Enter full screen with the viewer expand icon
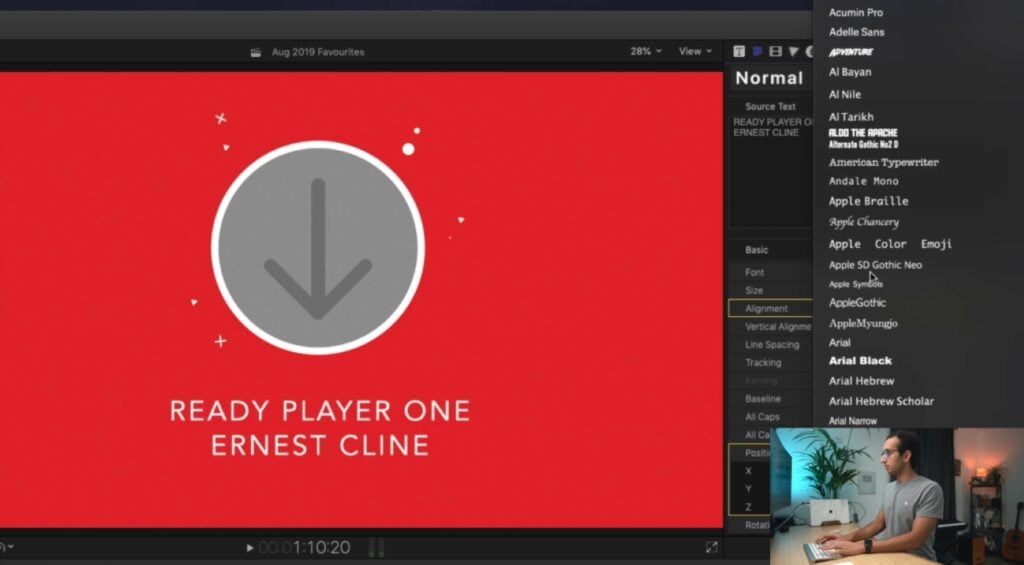This screenshot has width=1024, height=565. coord(711,547)
